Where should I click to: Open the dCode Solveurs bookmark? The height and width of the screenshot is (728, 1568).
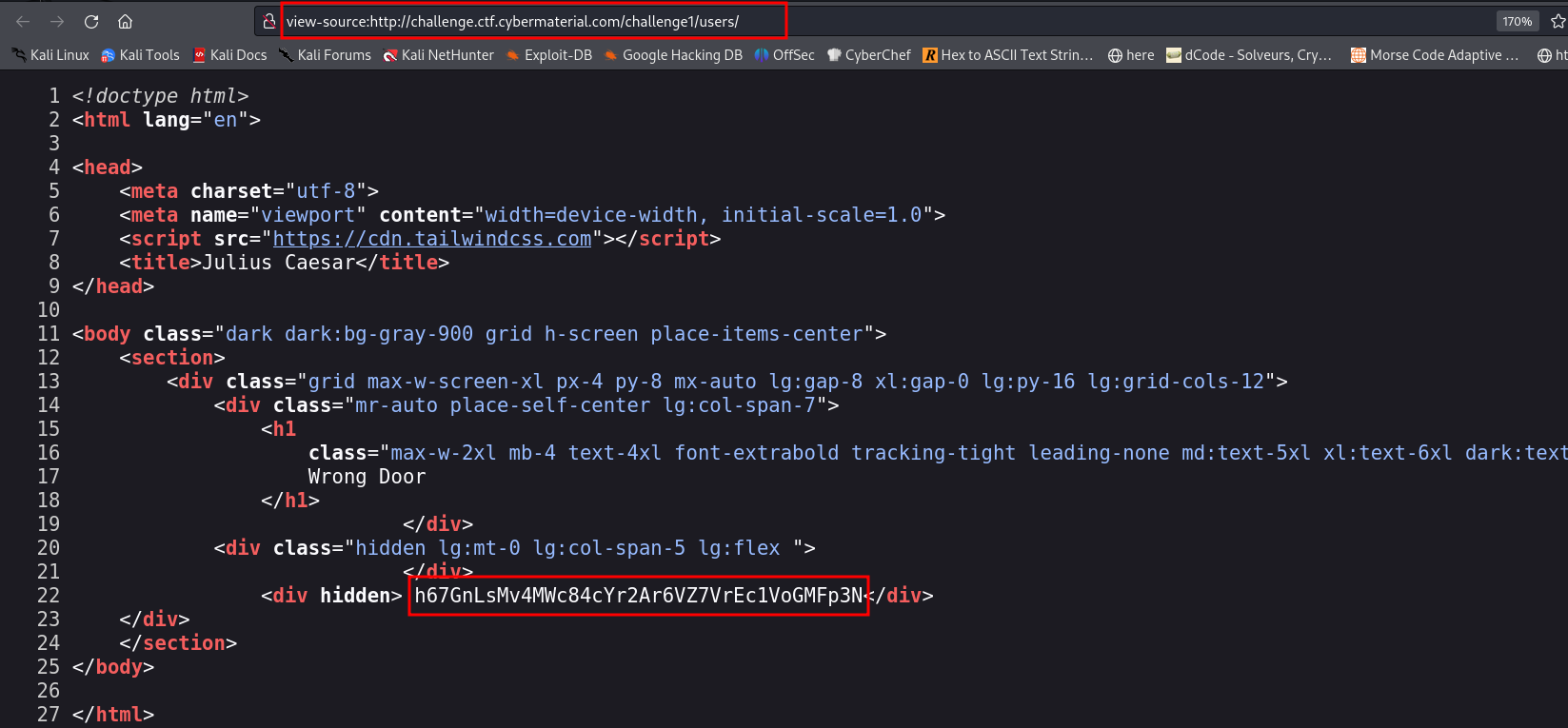1249,55
